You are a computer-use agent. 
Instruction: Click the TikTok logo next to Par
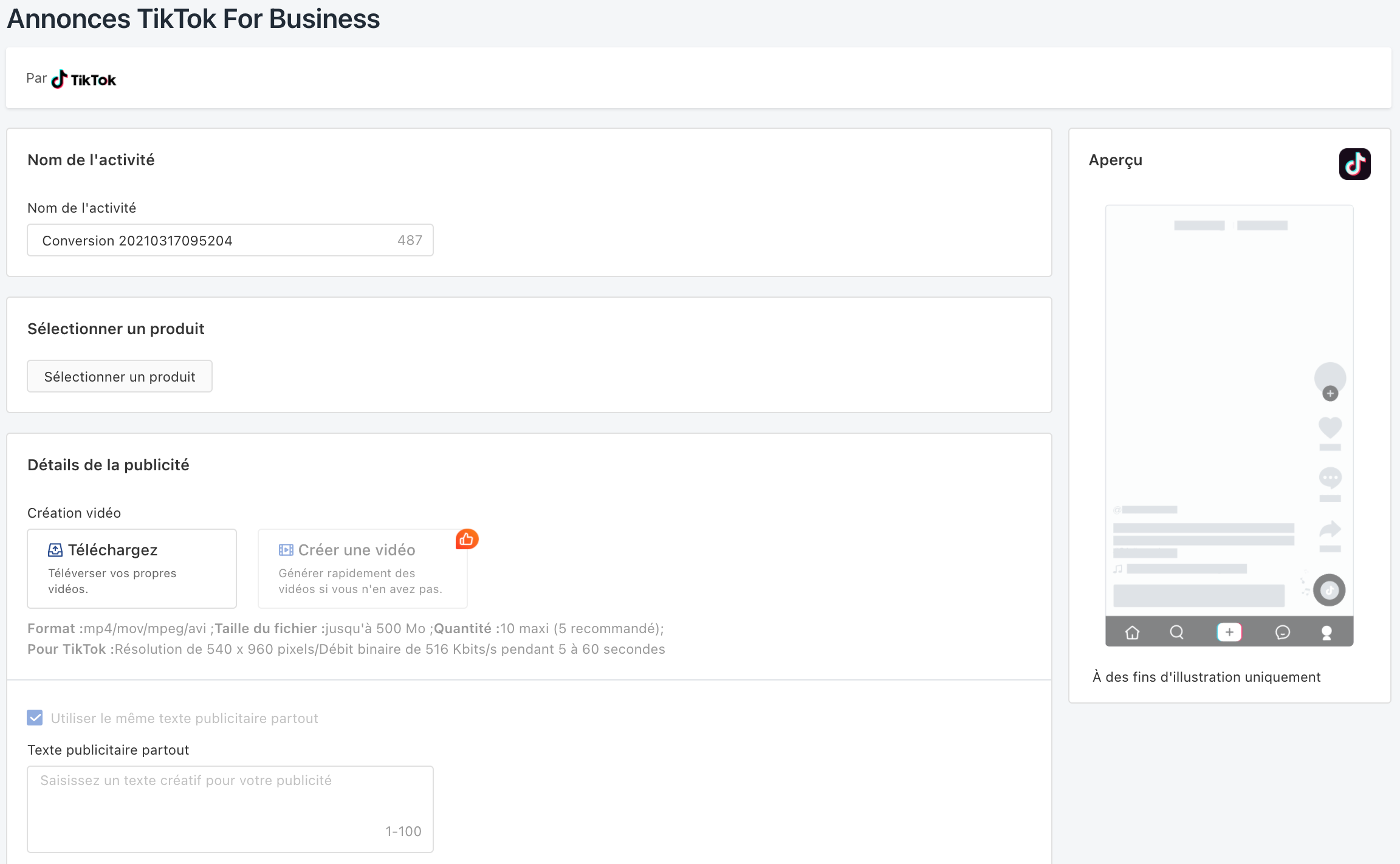tap(83, 79)
